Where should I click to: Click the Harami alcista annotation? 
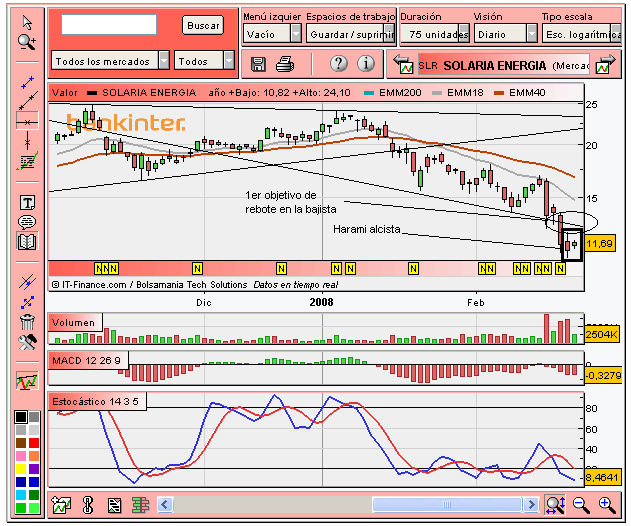[x=367, y=229]
